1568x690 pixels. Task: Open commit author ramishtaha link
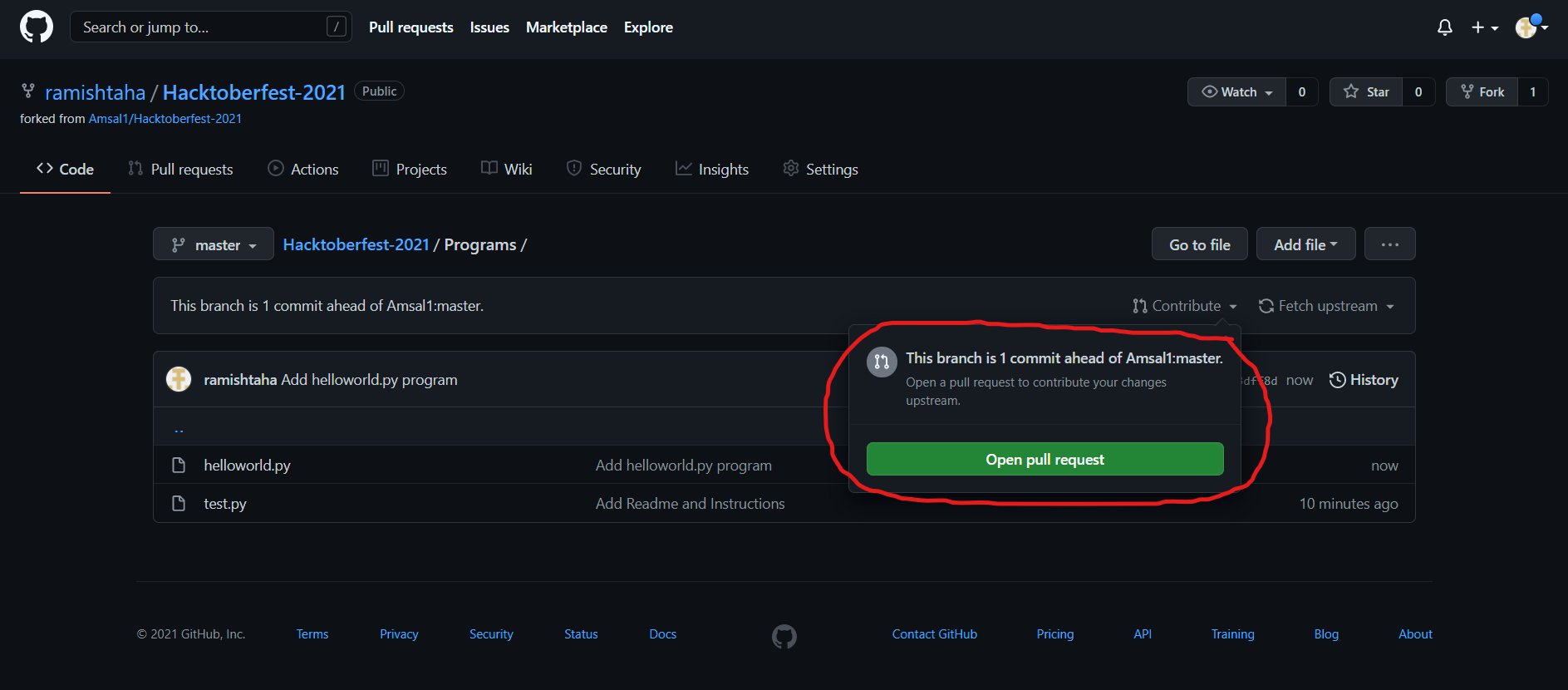[240, 380]
